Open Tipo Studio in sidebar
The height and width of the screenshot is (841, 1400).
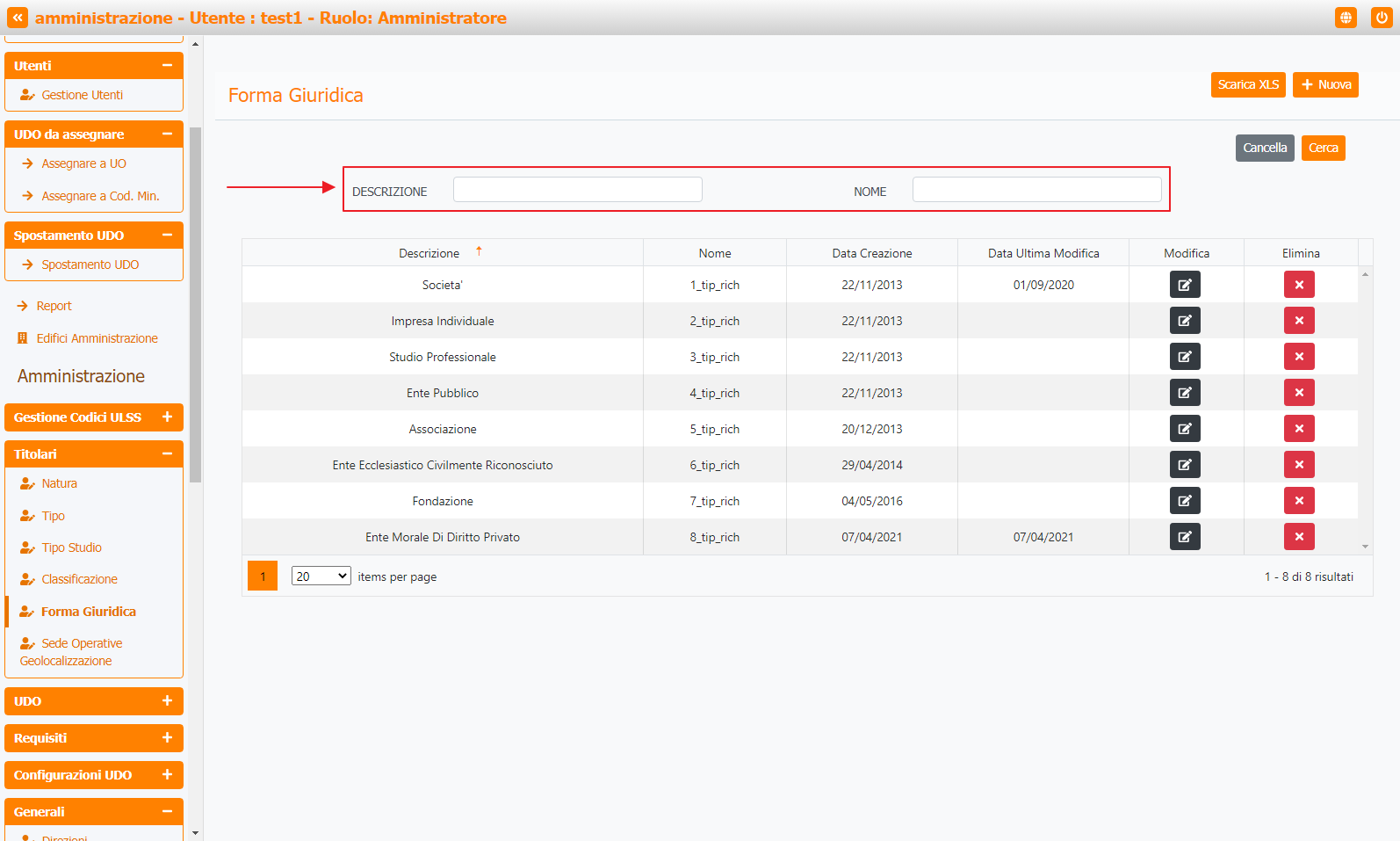click(71, 547)
